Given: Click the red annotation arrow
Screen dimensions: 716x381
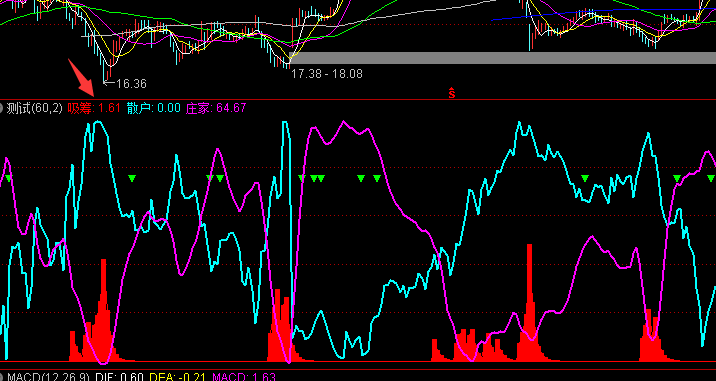Looking at the screenshot, I should 81,77.
